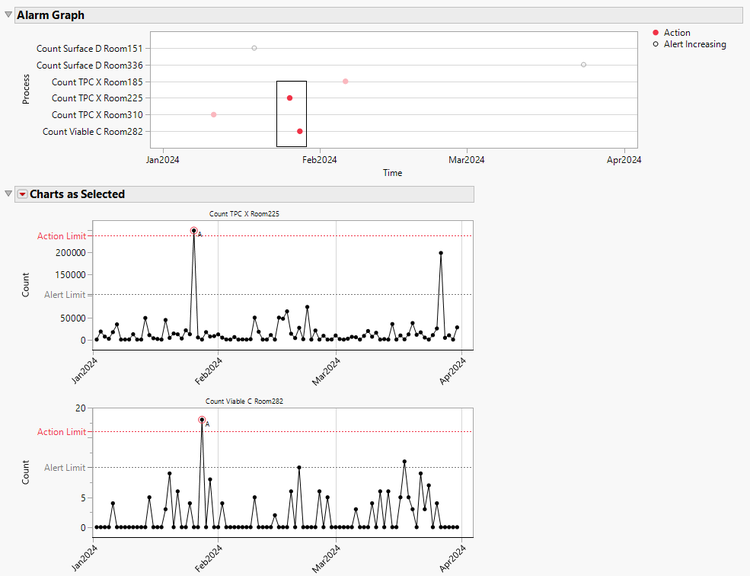Open the Charts as Selected red triangle menu
The width and height of the screenshot is (750, 576).
[x=22, y=194]
